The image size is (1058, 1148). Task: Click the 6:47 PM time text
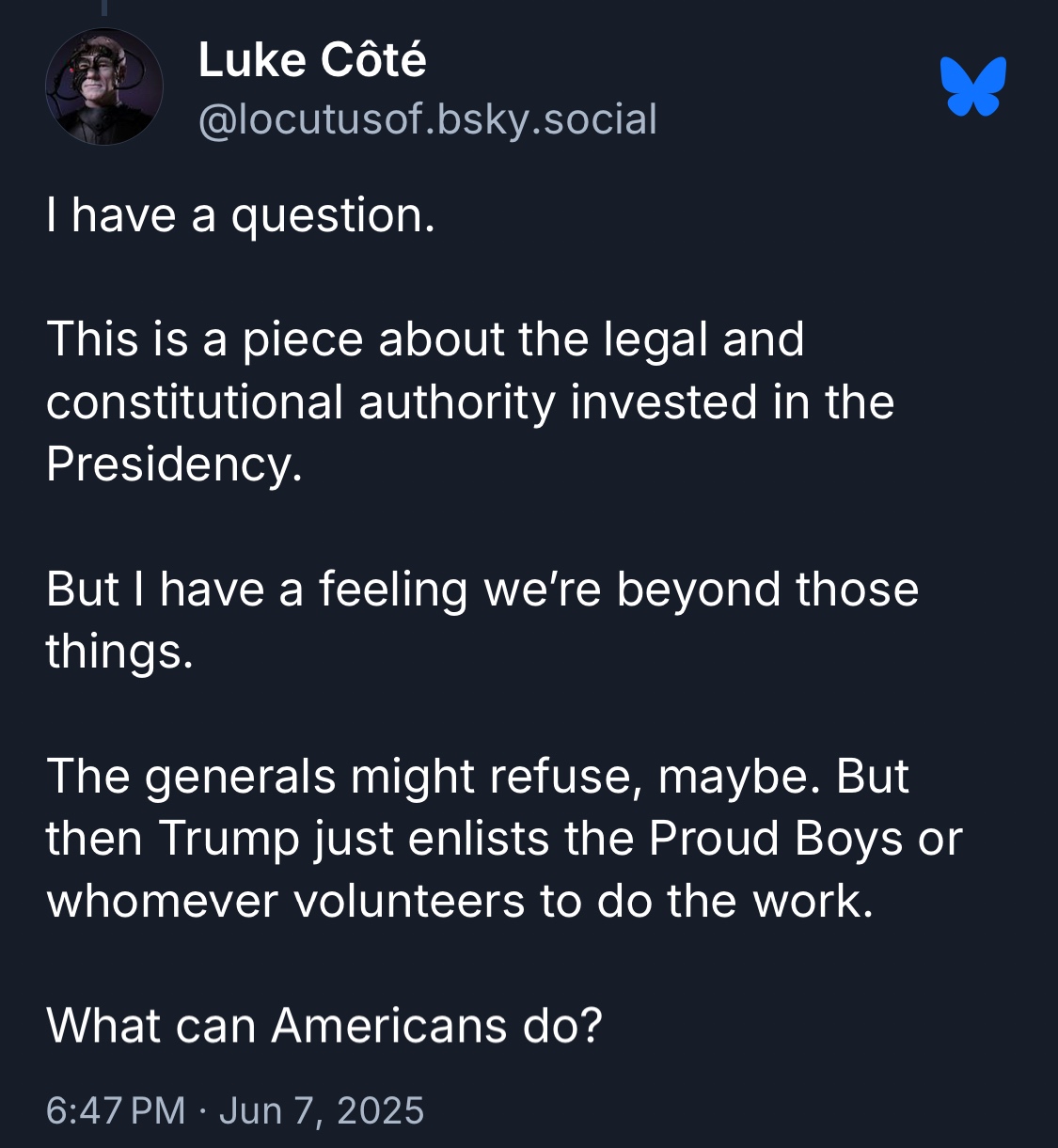(x=115, y=1110)
